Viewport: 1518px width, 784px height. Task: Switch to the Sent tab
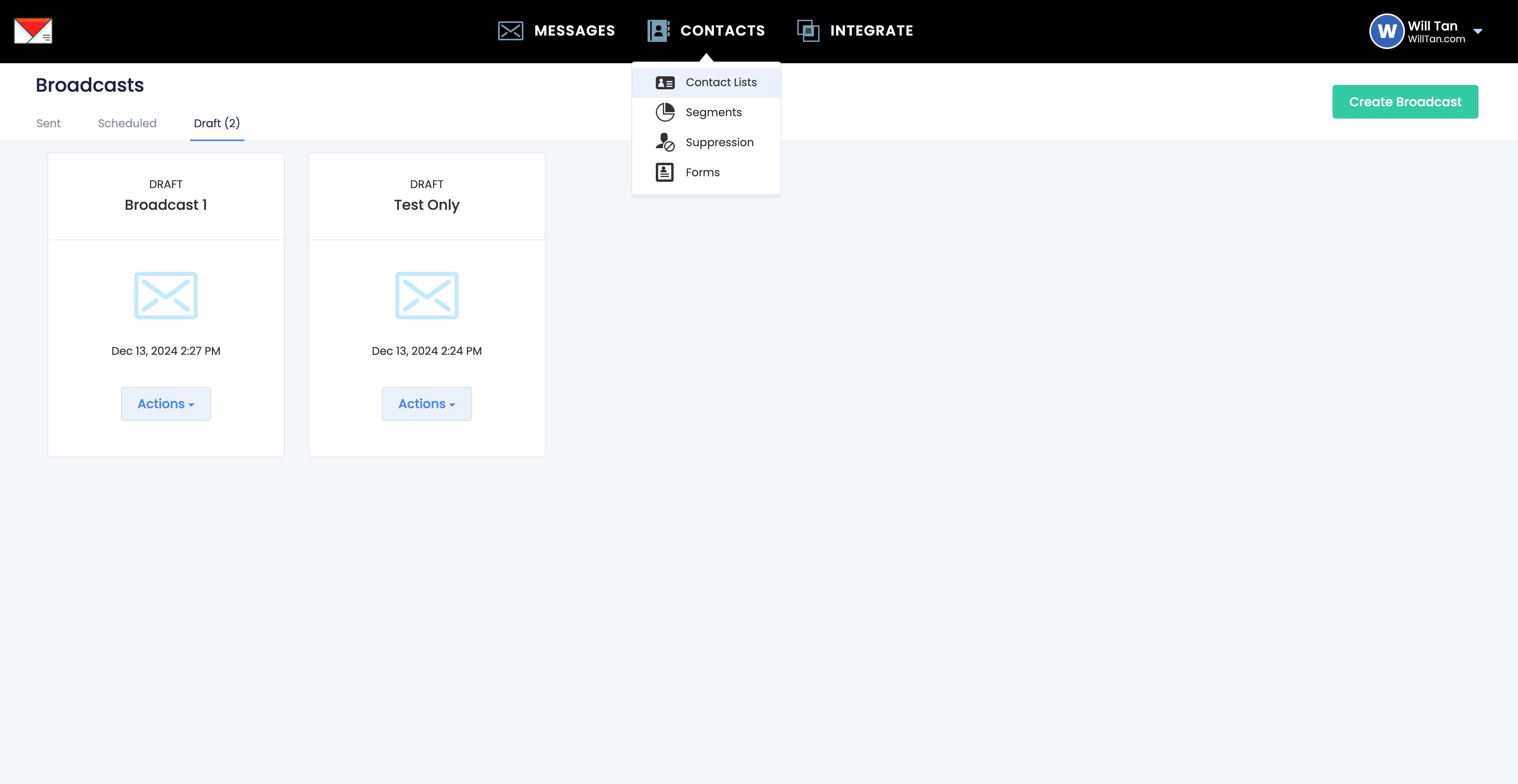coord(48,123)
